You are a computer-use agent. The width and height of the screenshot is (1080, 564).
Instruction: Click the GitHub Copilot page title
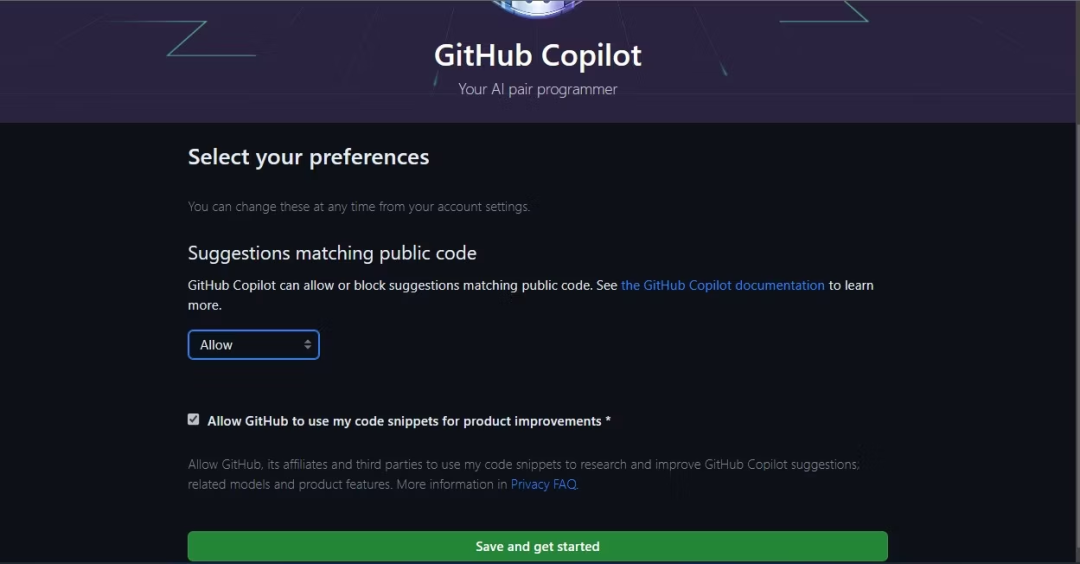pos(538,55)
